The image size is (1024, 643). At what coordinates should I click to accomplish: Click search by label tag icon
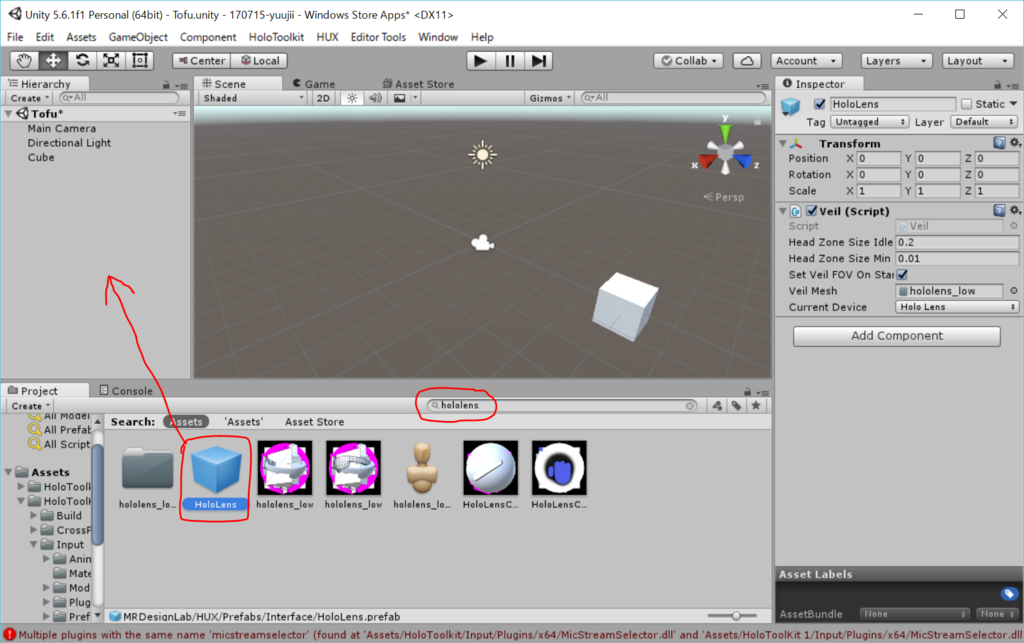click(x=737, y=405)
